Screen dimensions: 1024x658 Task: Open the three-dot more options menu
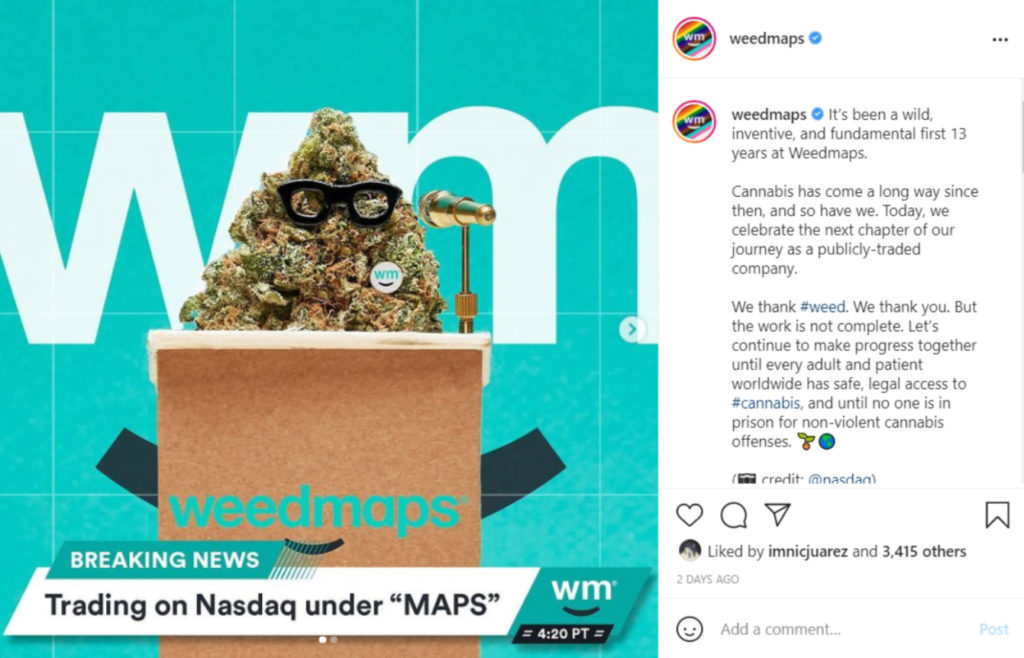pos(1000,40)
